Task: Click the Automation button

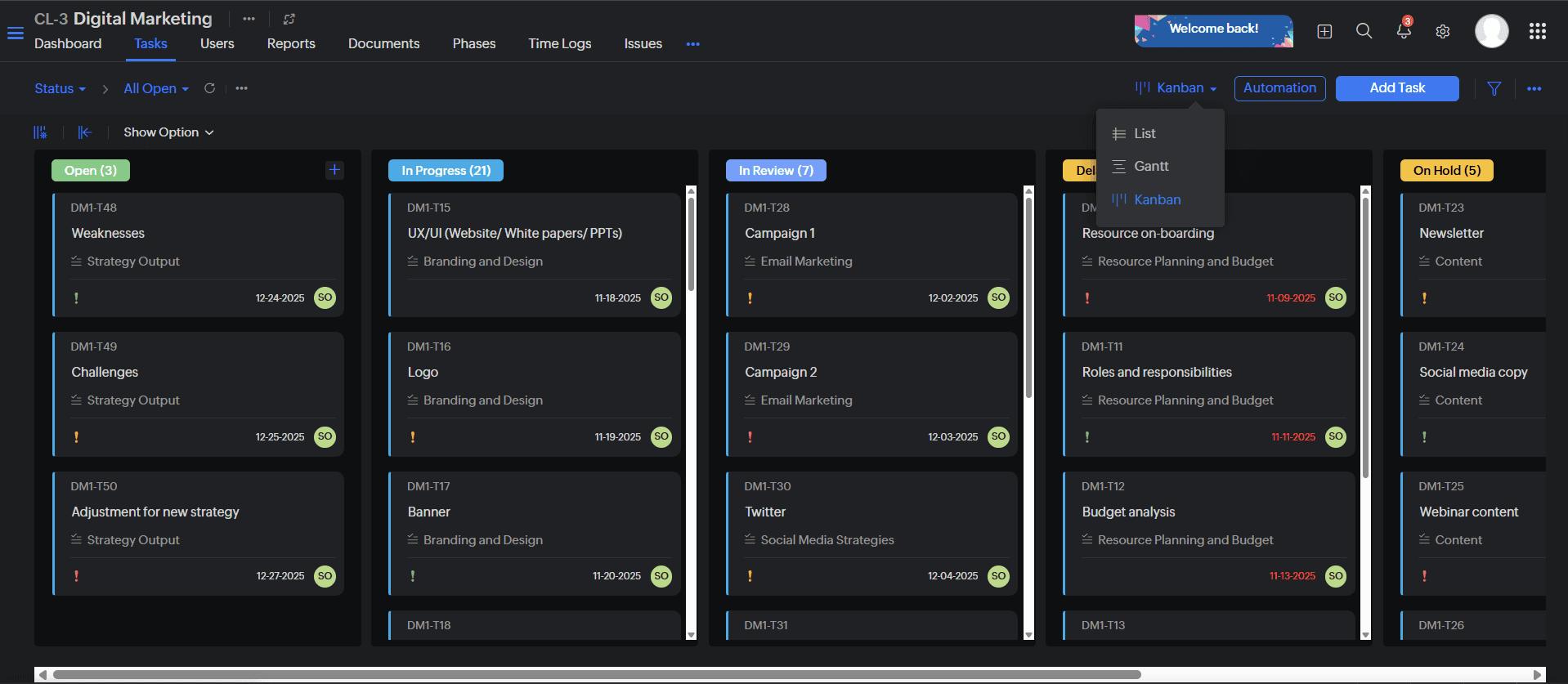Action: [x=1279, y=88]
